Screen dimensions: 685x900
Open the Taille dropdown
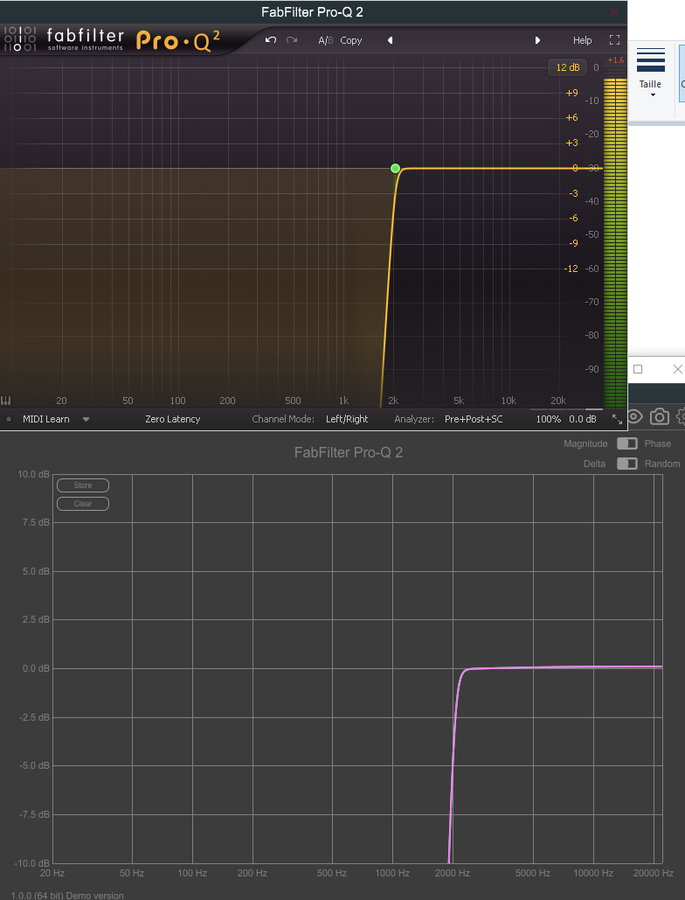click(x=651, y=73)
